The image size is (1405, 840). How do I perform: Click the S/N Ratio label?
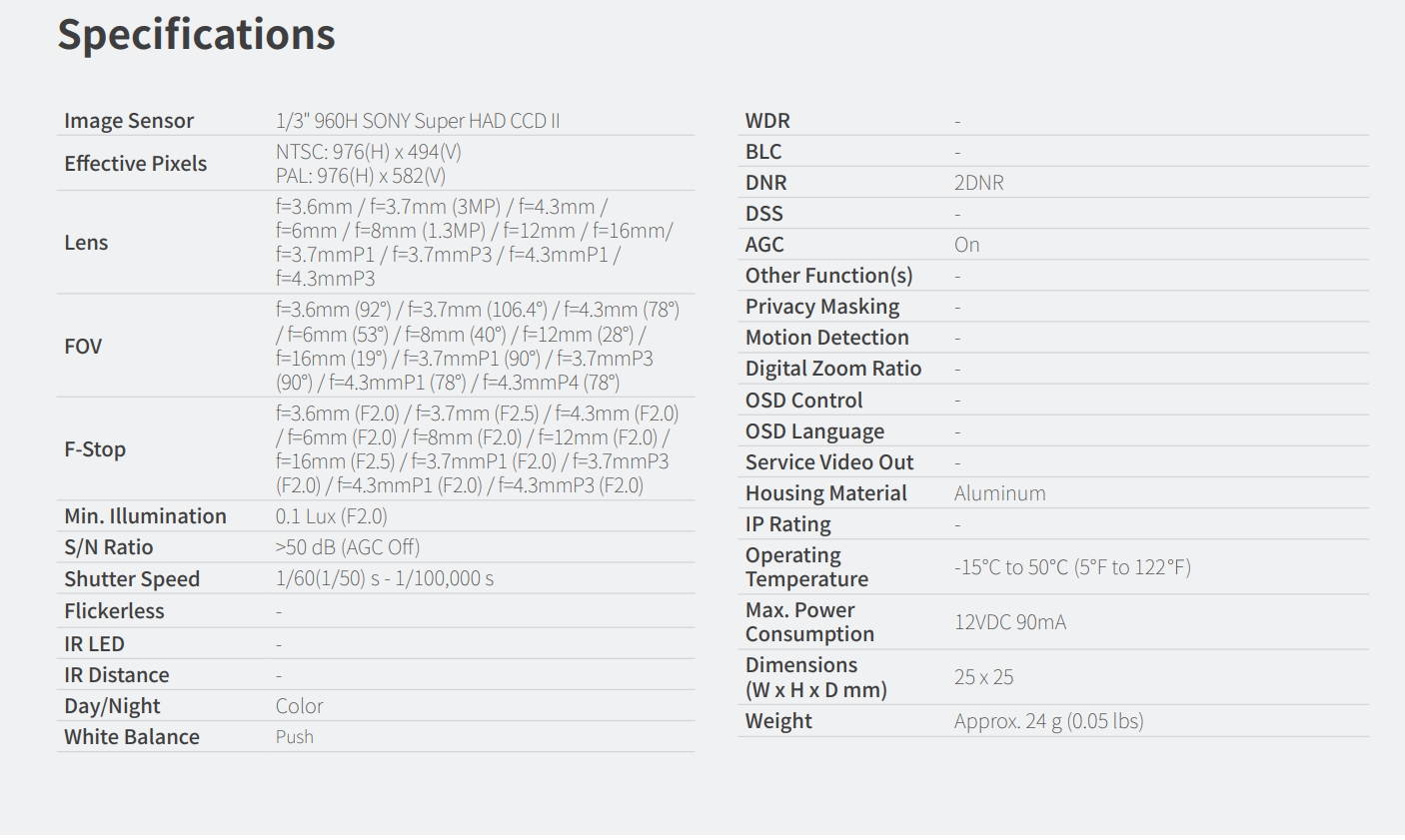[x=108, y=547]
